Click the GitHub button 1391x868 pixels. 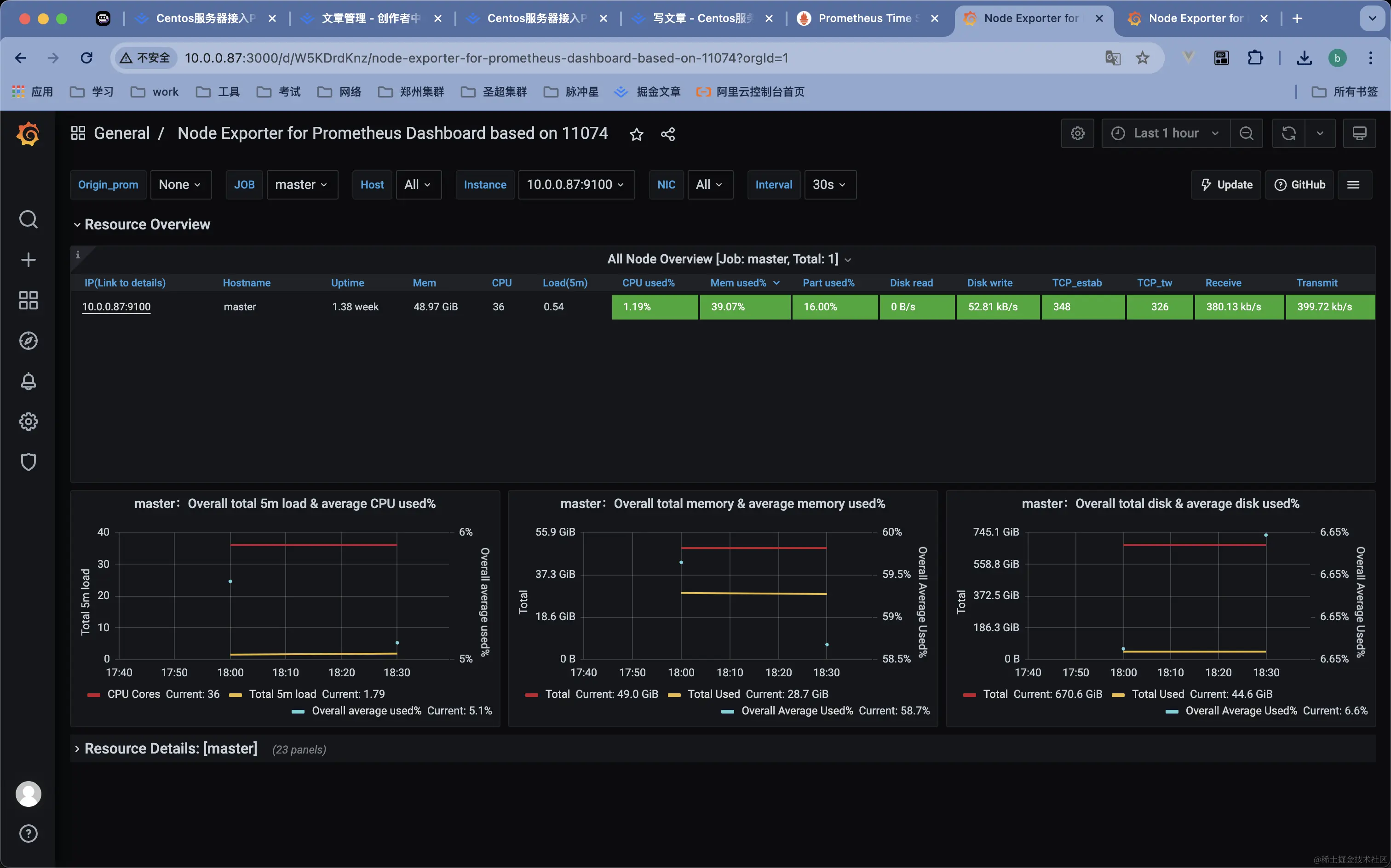[x=1299, y=185]
